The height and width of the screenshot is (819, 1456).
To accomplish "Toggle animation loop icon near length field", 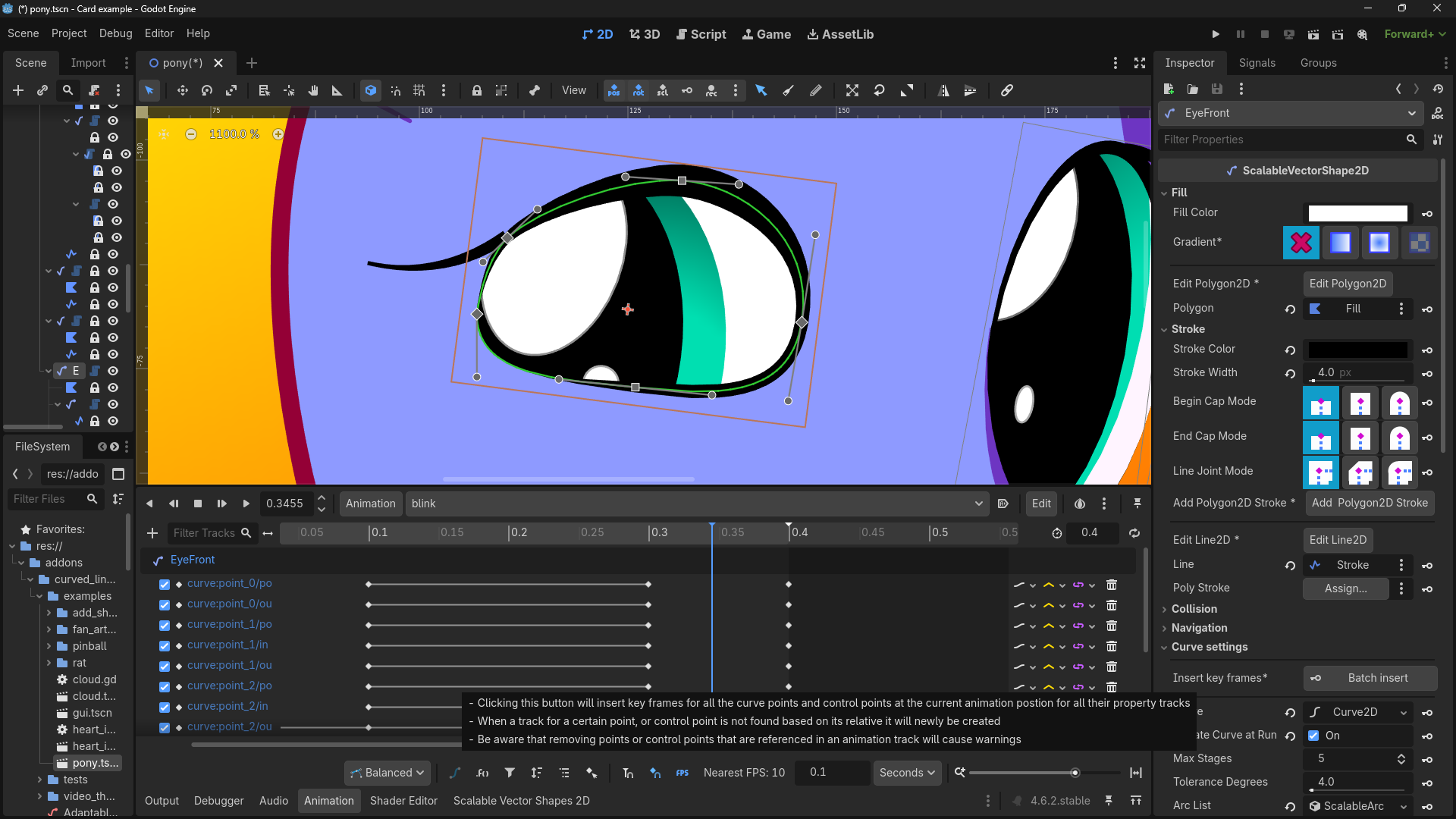I will click(1134, 533).
